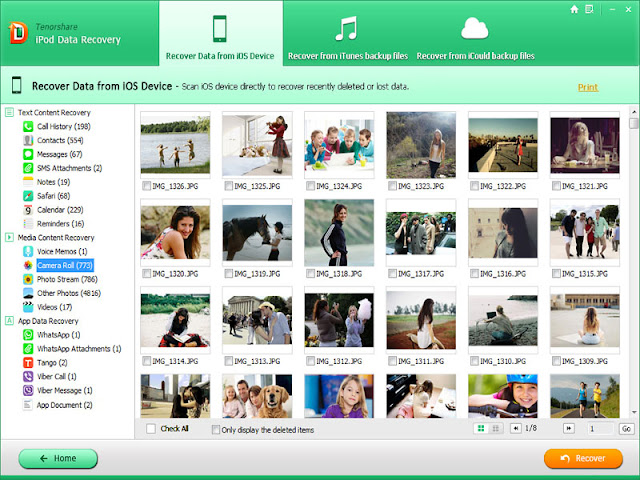The height and width of the screenshot is (480, 640).
Task: Click the WhatsApp Attachments icon
Action: pyautogui.click(x=28, y=349)
